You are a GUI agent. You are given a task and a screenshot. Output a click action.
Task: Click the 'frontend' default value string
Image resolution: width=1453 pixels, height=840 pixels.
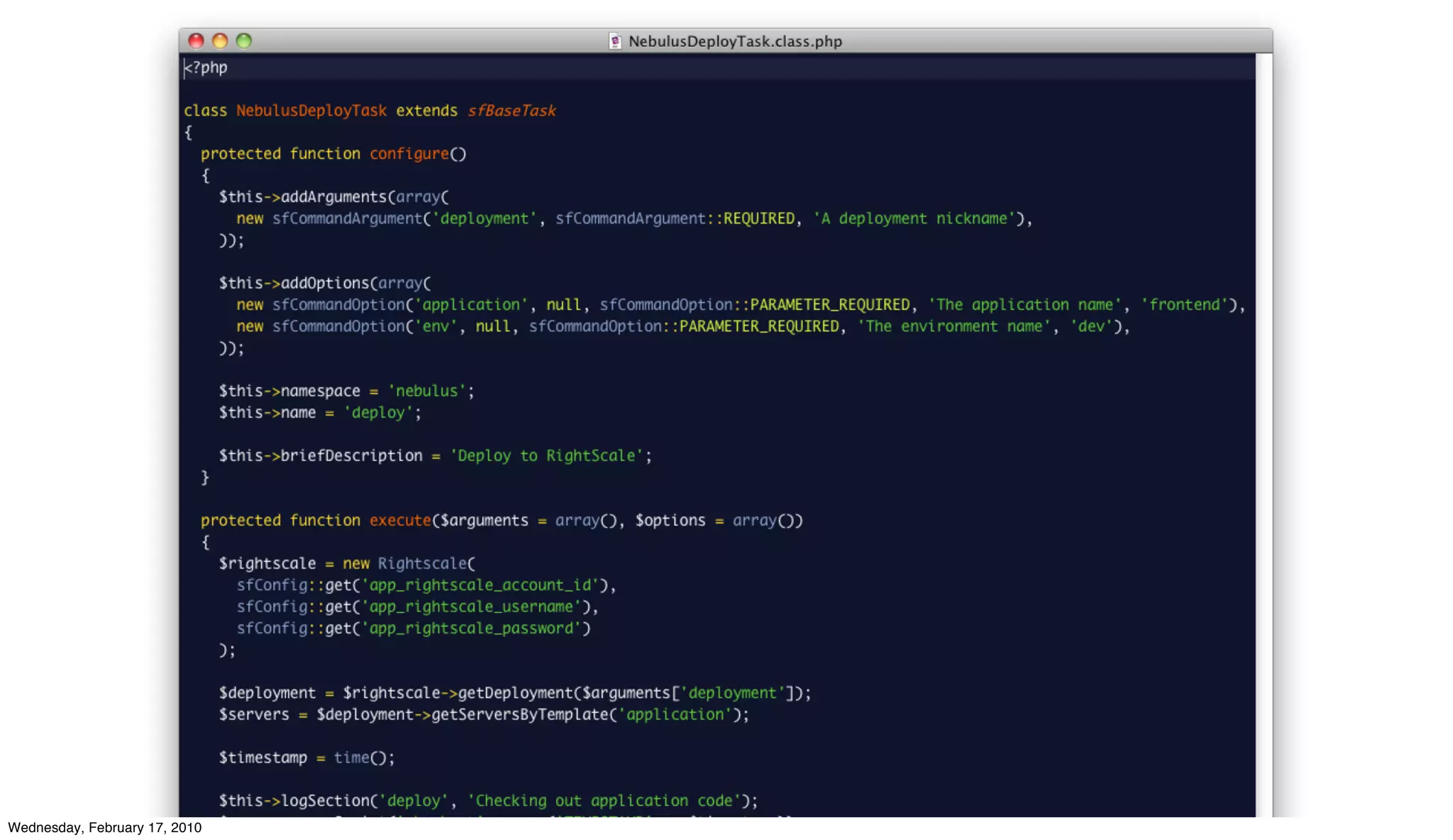pos(1184,305)
